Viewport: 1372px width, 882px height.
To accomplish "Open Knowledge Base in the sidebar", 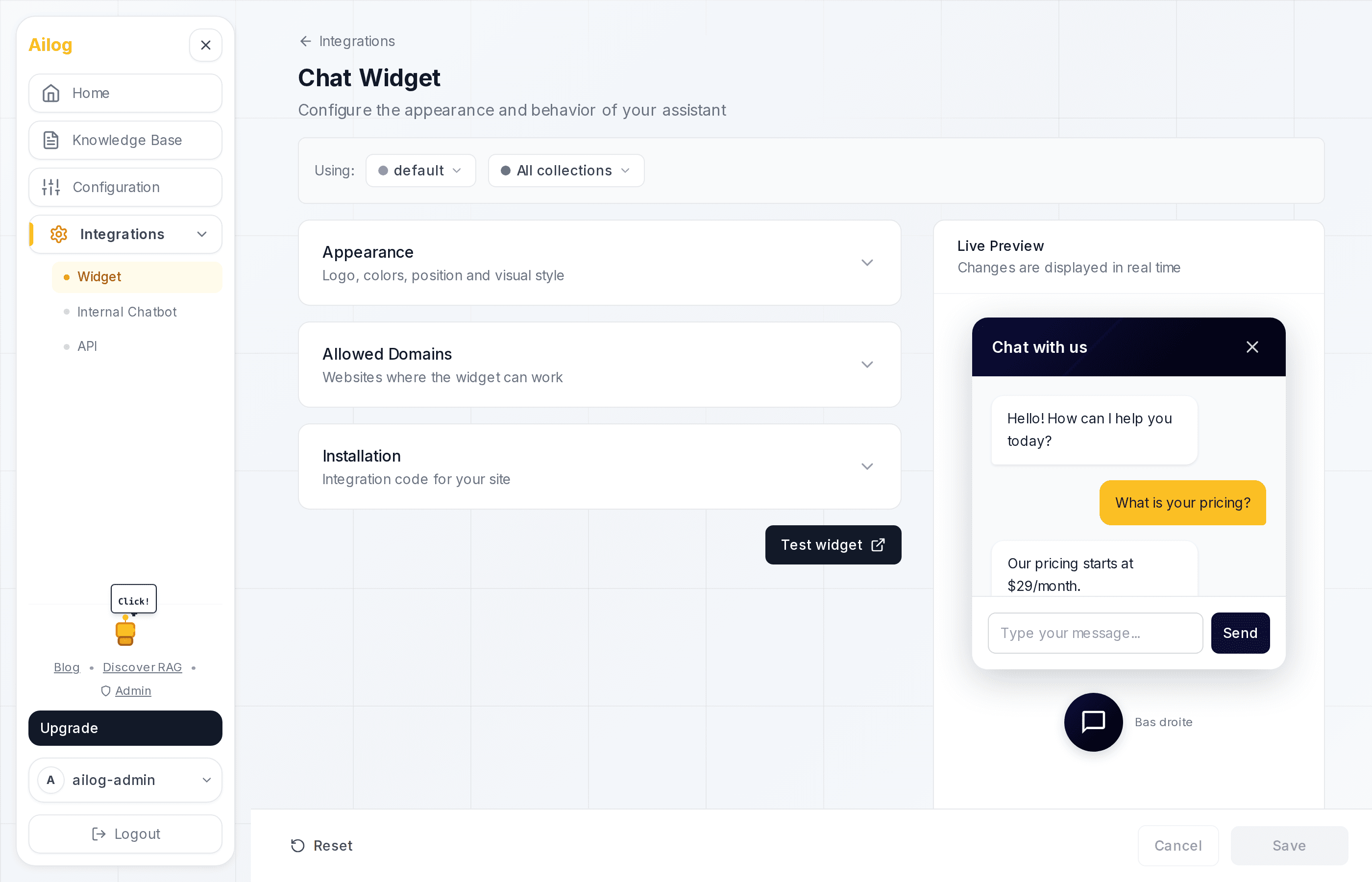I will [125, 140].
